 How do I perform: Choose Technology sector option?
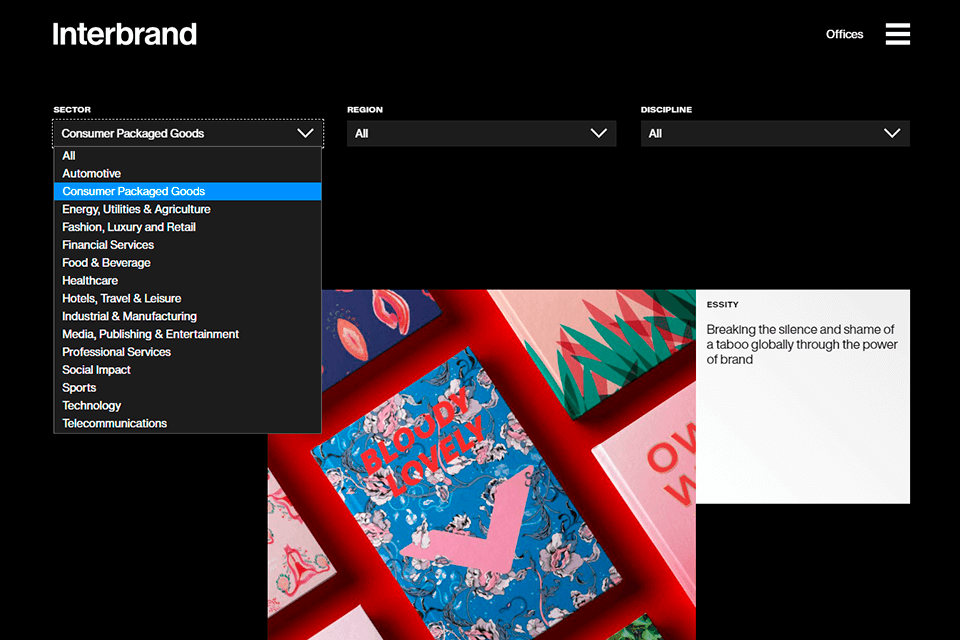[x=187, y=405]
